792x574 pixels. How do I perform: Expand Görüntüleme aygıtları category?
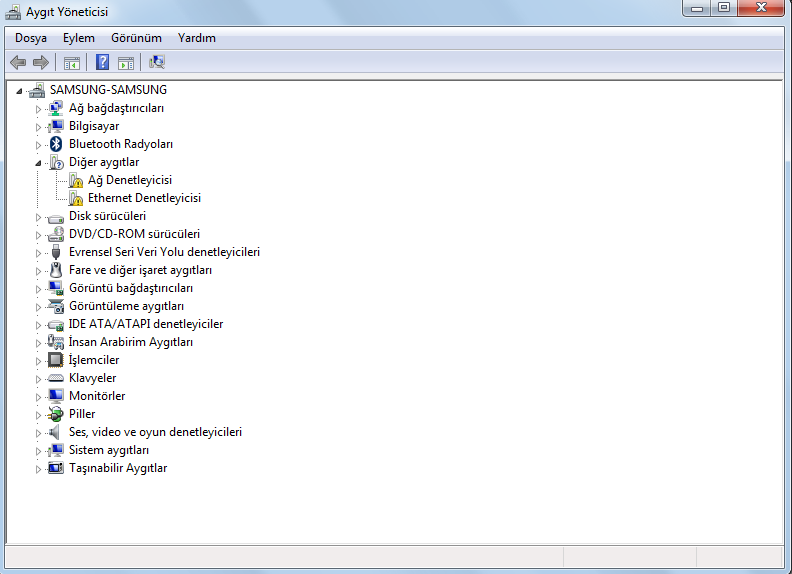(x=38, y=307)
